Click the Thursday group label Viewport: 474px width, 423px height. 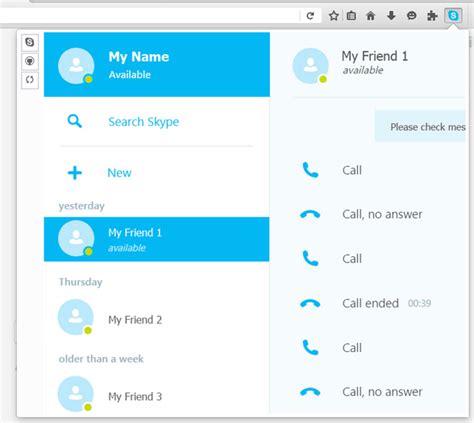point(81,282)
